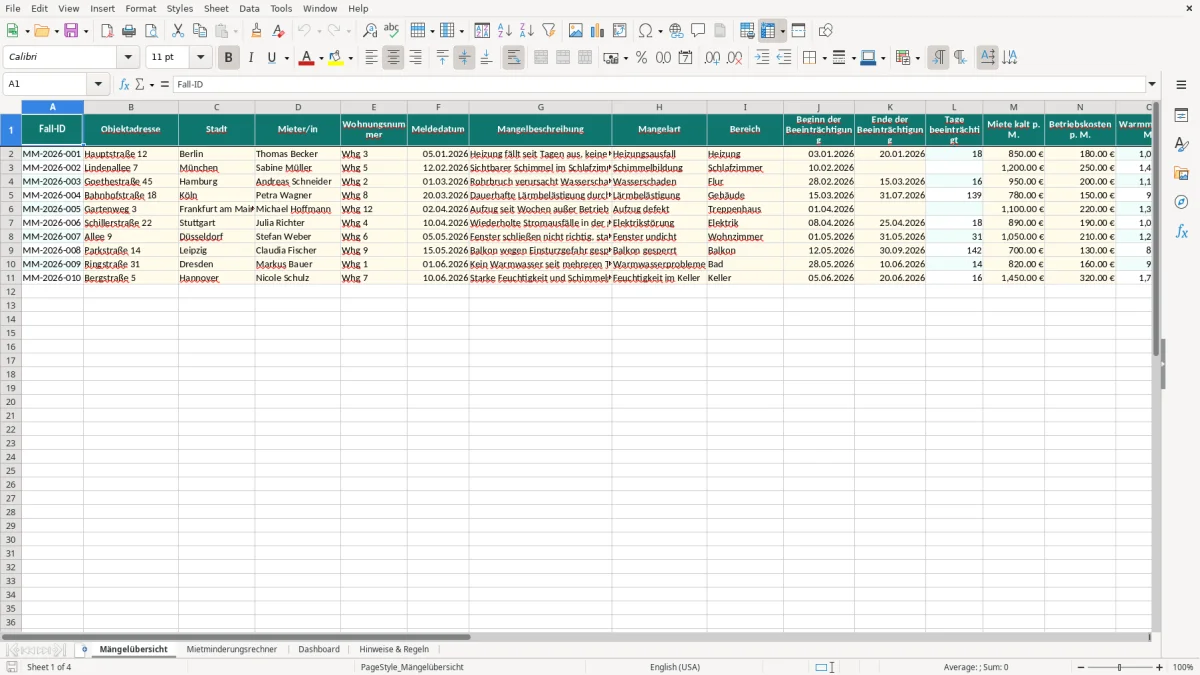Expand the formula bar

click(x=1152, y=85)
